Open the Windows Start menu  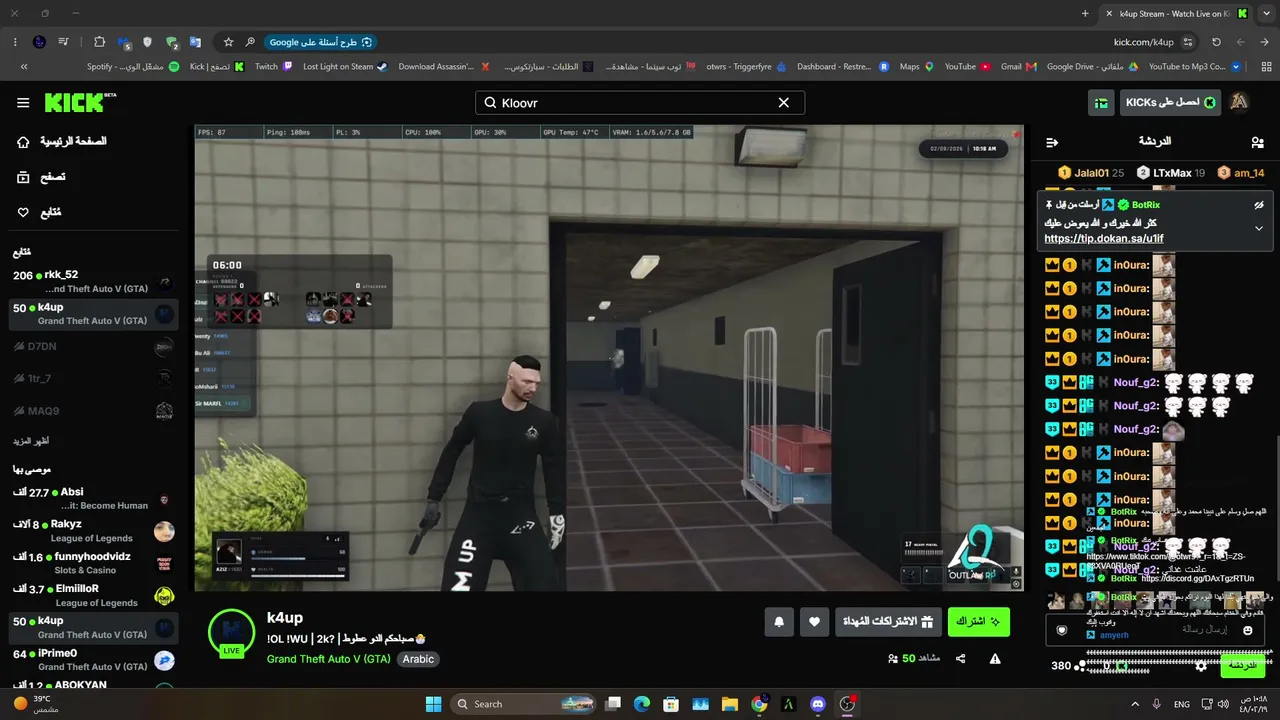[x=433, y=704]
